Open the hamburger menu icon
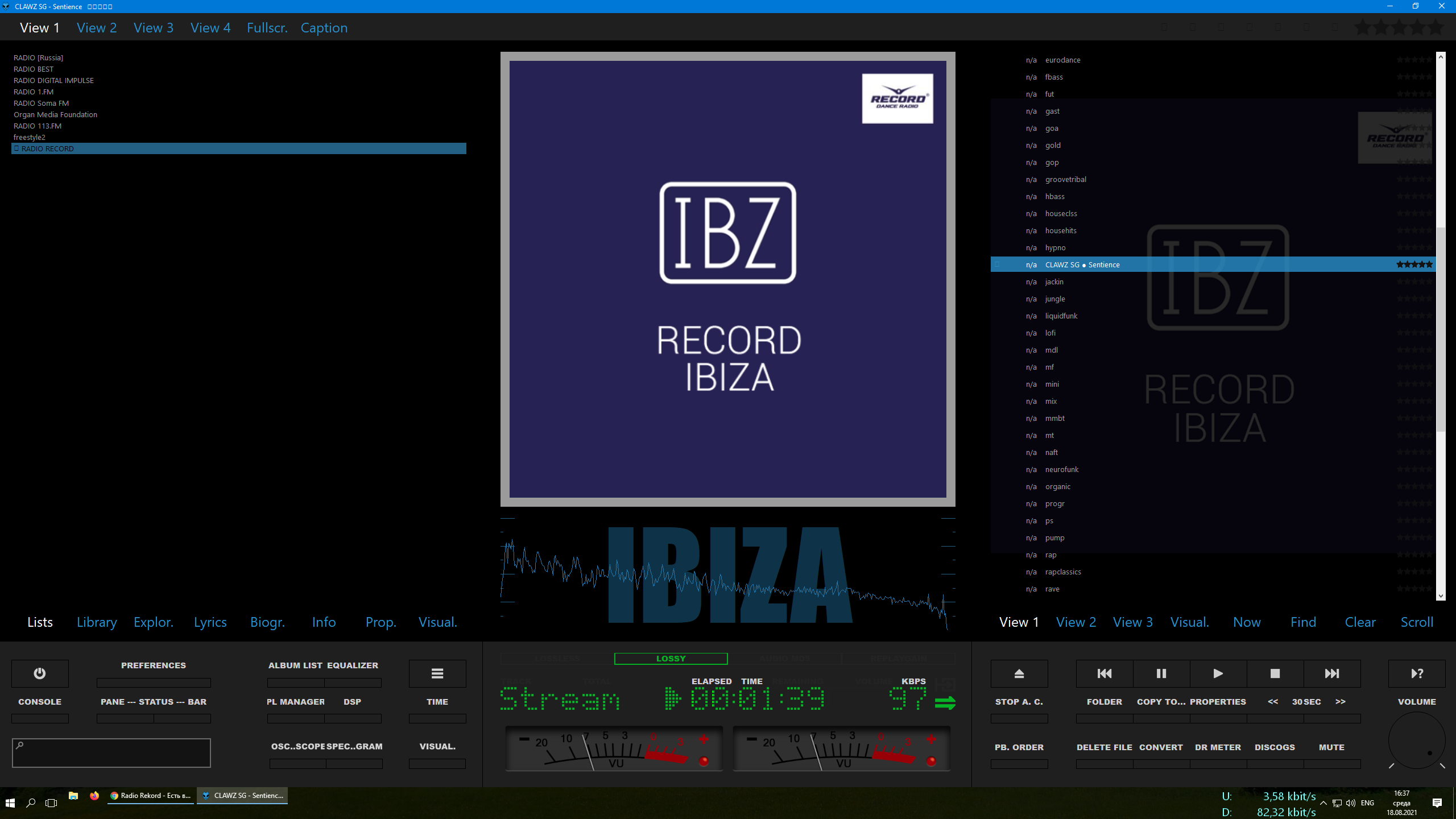Image resolution: width=1456 pixels, height=819 pixels. [x=437, y=673]
